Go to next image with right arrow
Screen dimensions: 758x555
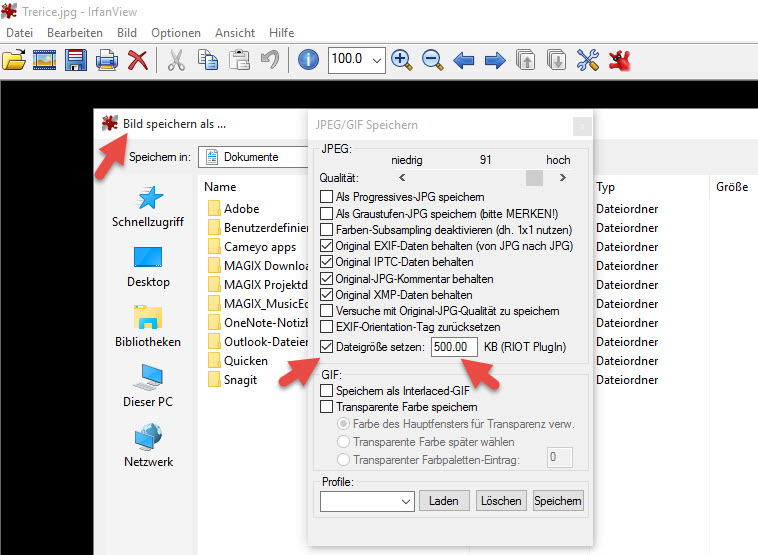495,61
